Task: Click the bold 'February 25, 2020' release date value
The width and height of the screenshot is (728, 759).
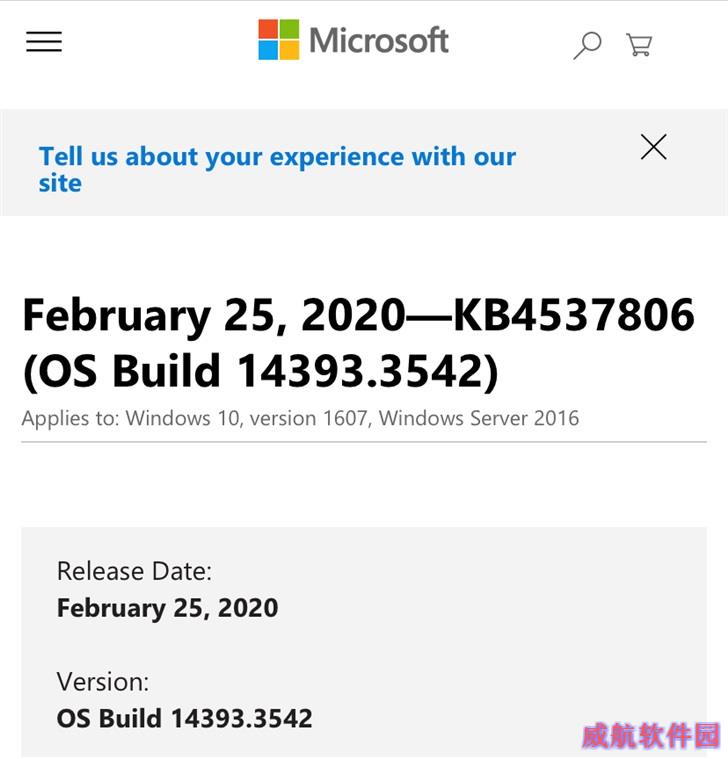Action: click(x=167, y=608)
